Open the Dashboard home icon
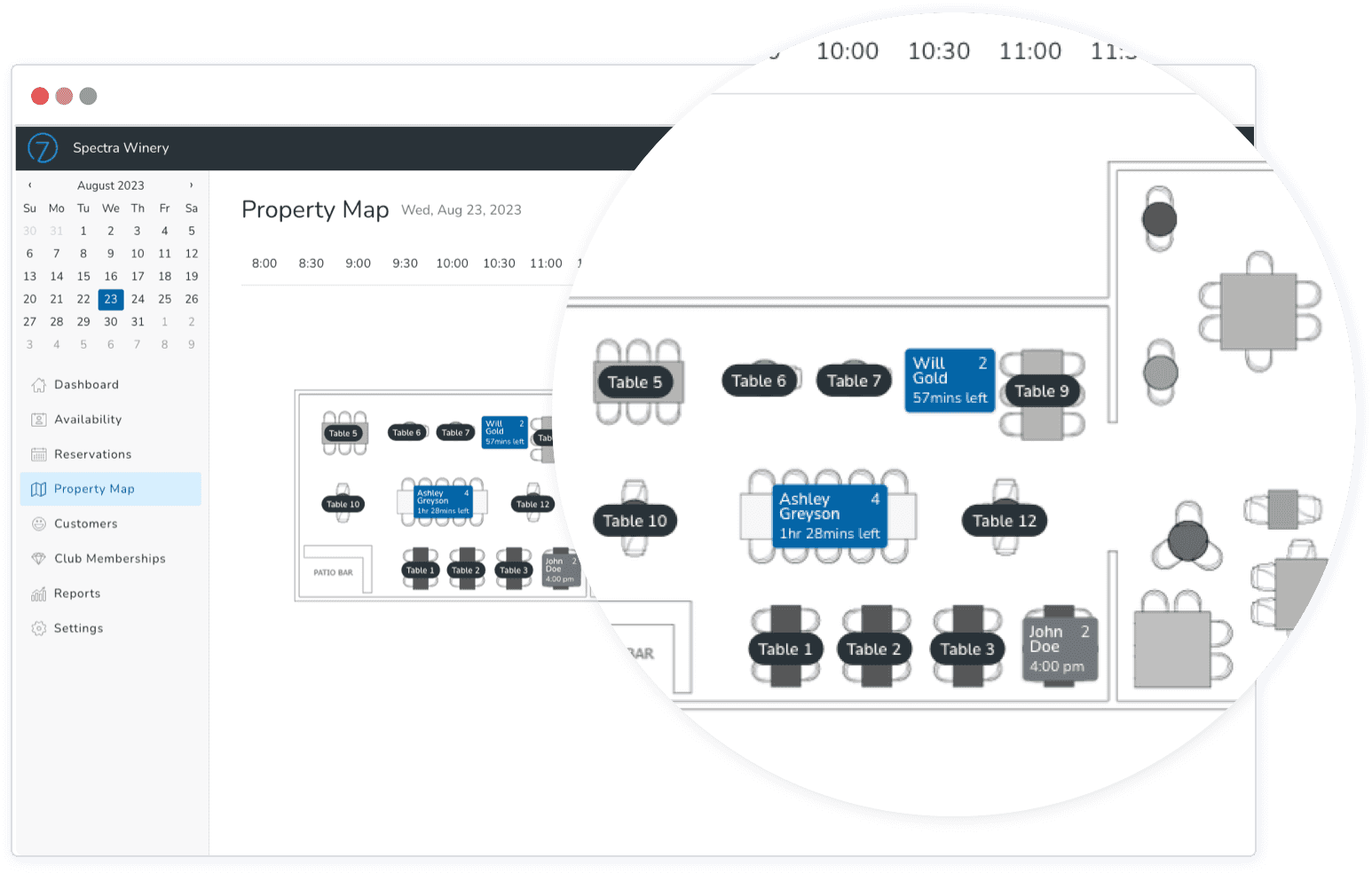Screen dimensions: 1372x873 [39, 384]
